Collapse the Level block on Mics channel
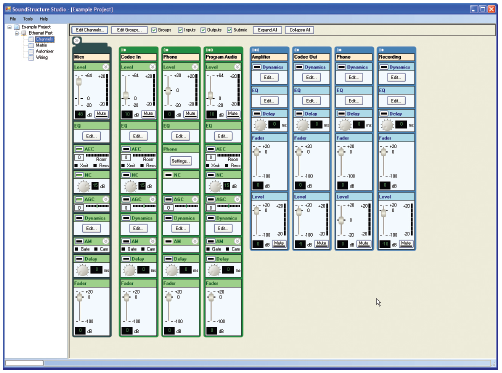 (x=105, y=67)
